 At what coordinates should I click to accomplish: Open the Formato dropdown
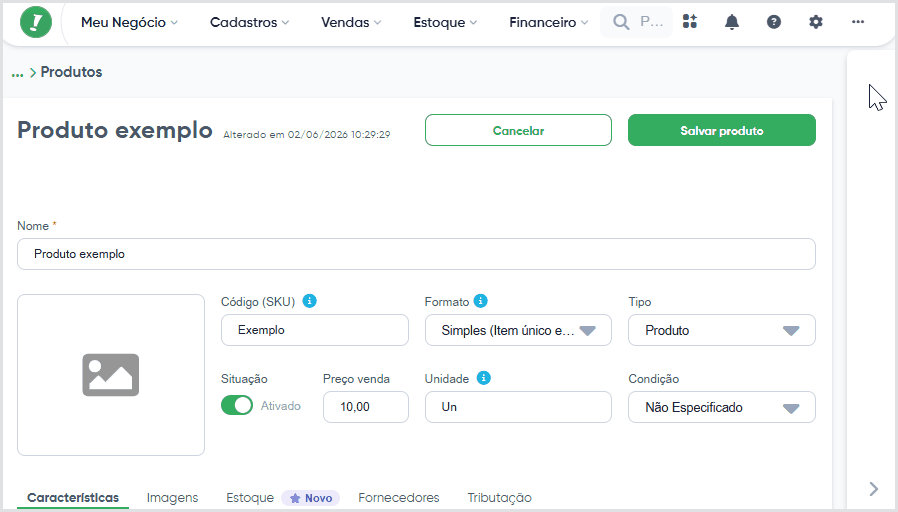coord(518,330)
